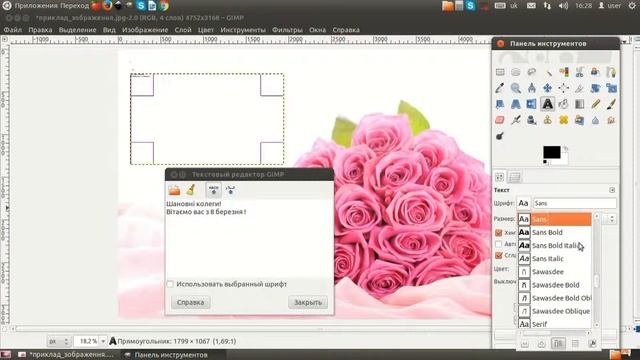Select the Scissors Select tool
640x360 pixels.
(x=580, y=72)
